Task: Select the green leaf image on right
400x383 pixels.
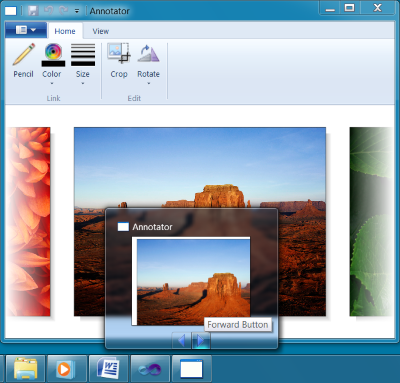Action: [x=371, y=221]
